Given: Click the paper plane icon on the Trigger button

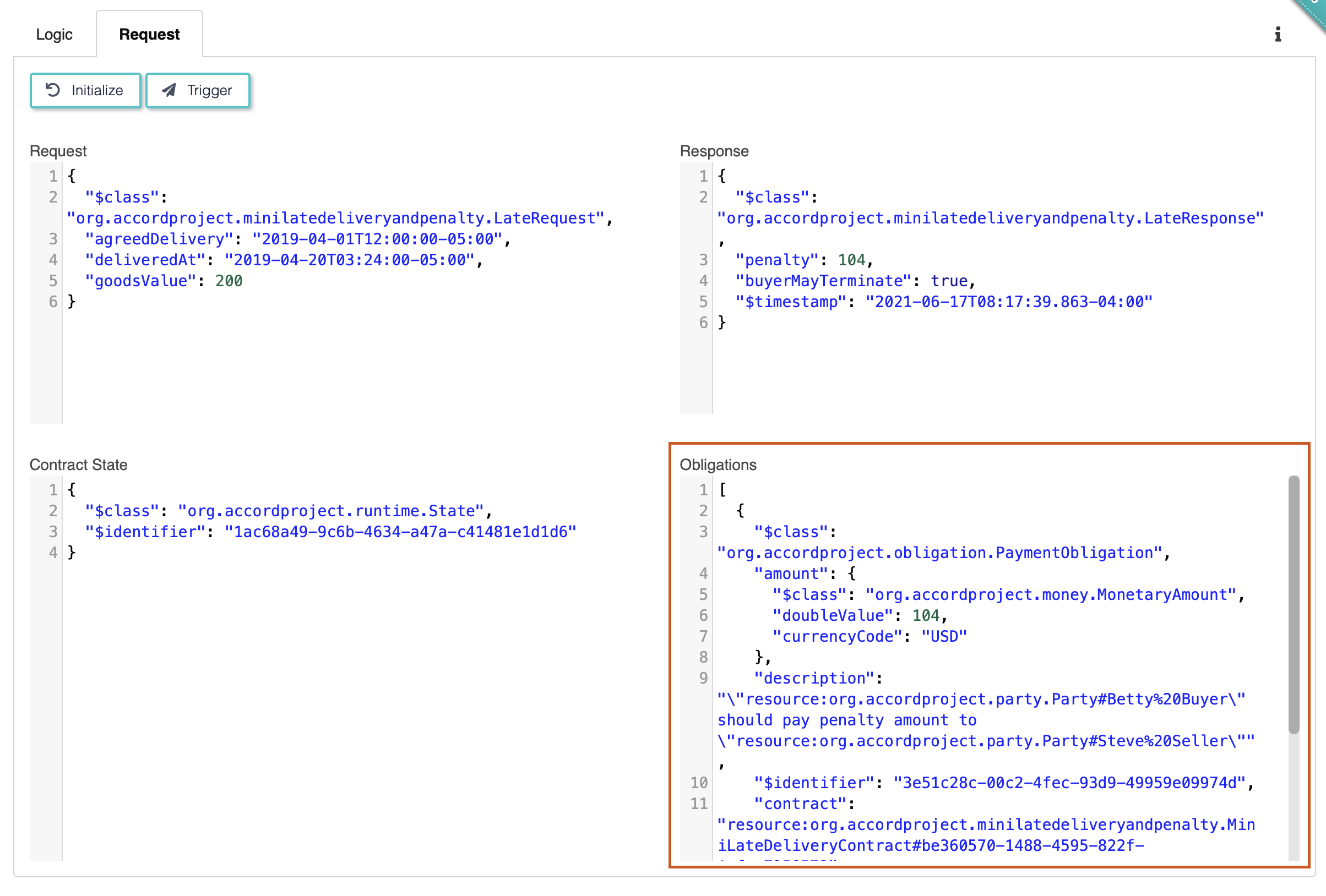Looking at the screenshot, I should [169, 90].
